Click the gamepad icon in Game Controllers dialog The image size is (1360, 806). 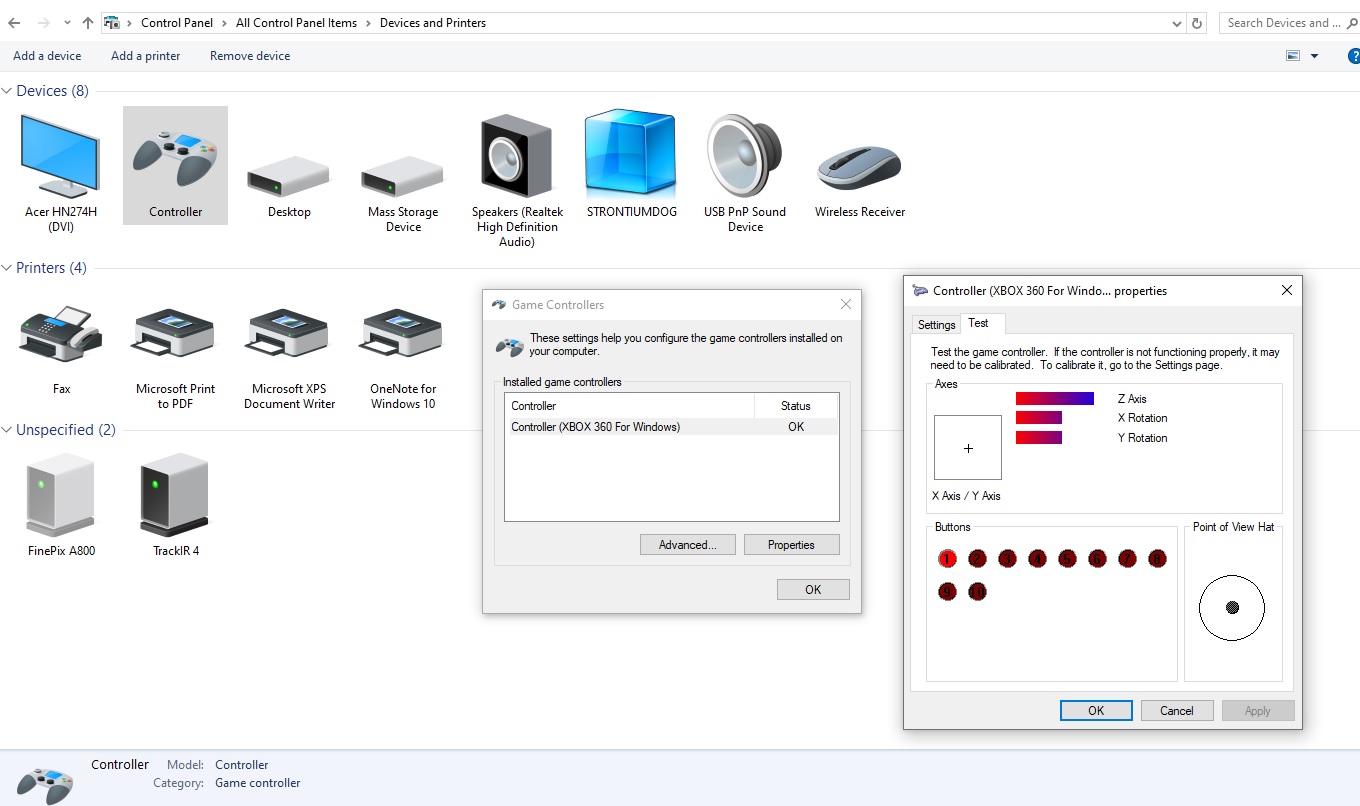(x=510, y=346)
